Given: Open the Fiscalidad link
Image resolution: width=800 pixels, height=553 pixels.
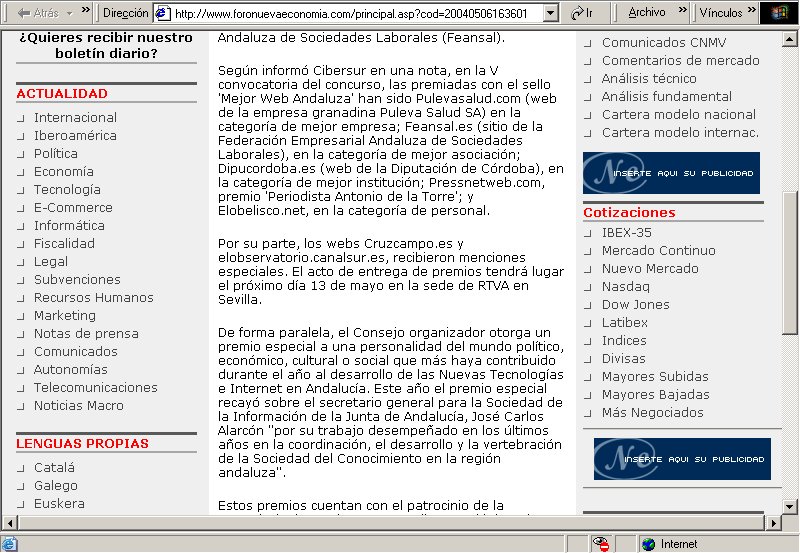Looking at the screenshot, I should [64, 243].
